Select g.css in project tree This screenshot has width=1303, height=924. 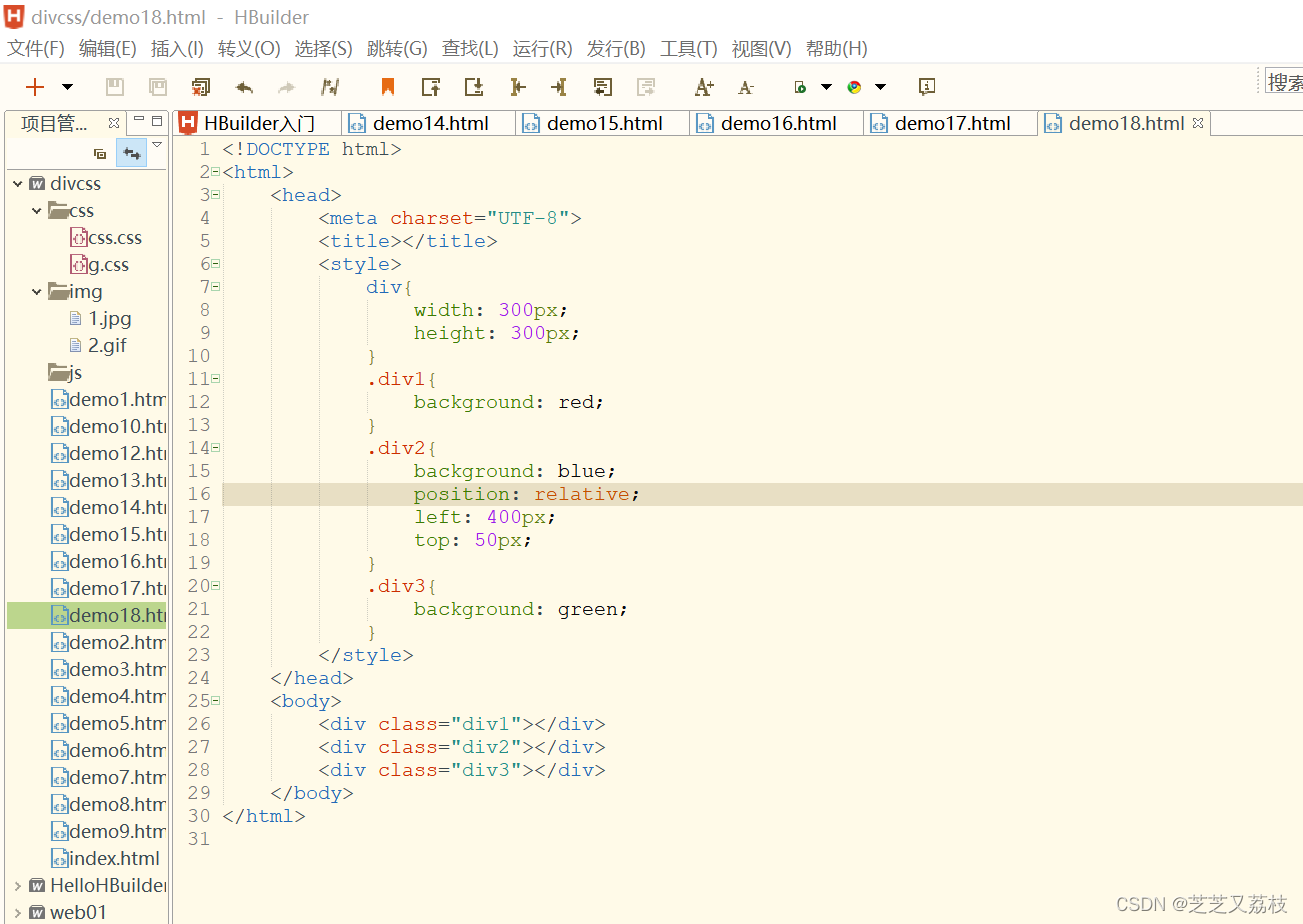point(99,265)
